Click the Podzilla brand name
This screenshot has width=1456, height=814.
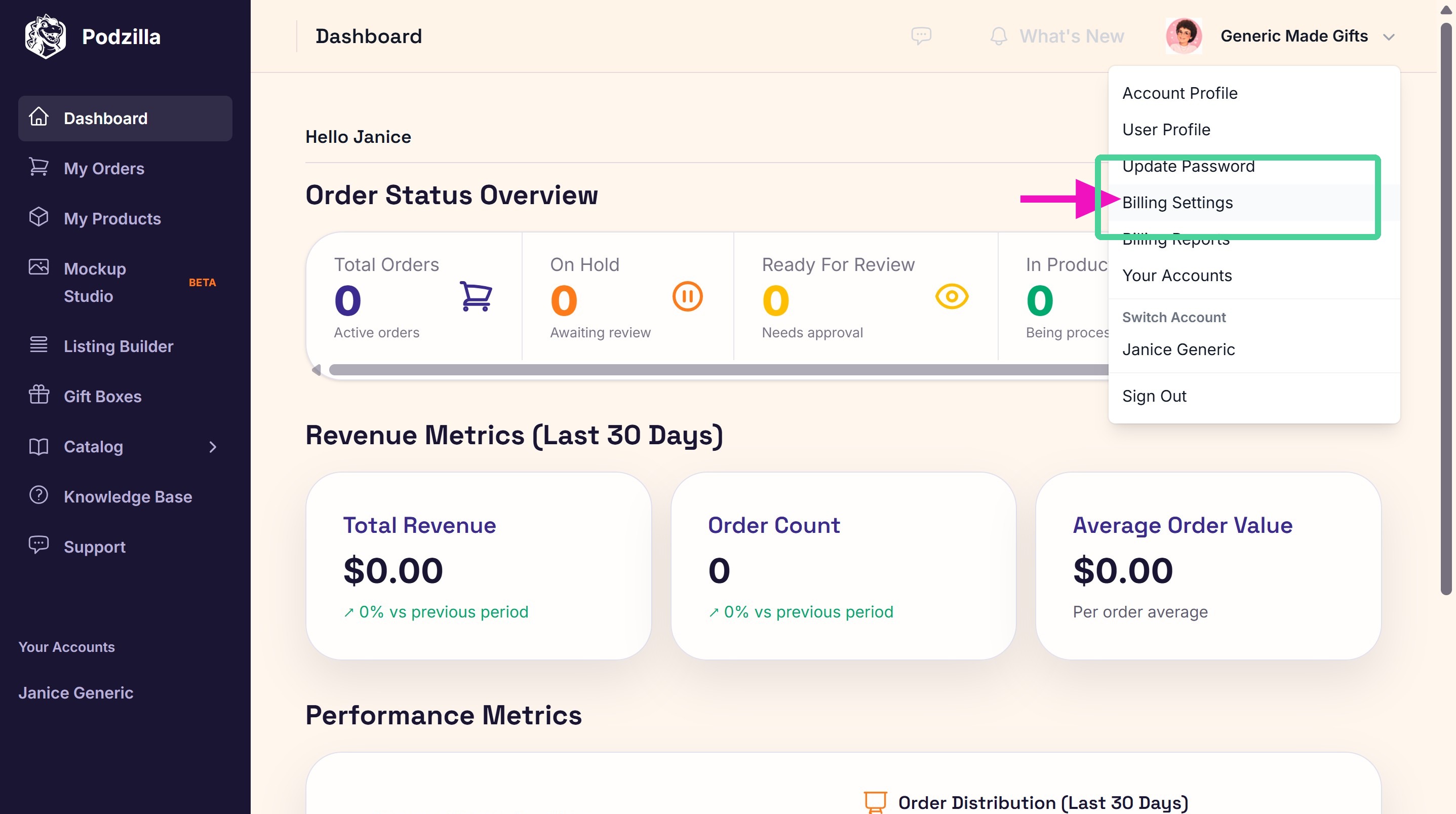[x=122, y=37]
